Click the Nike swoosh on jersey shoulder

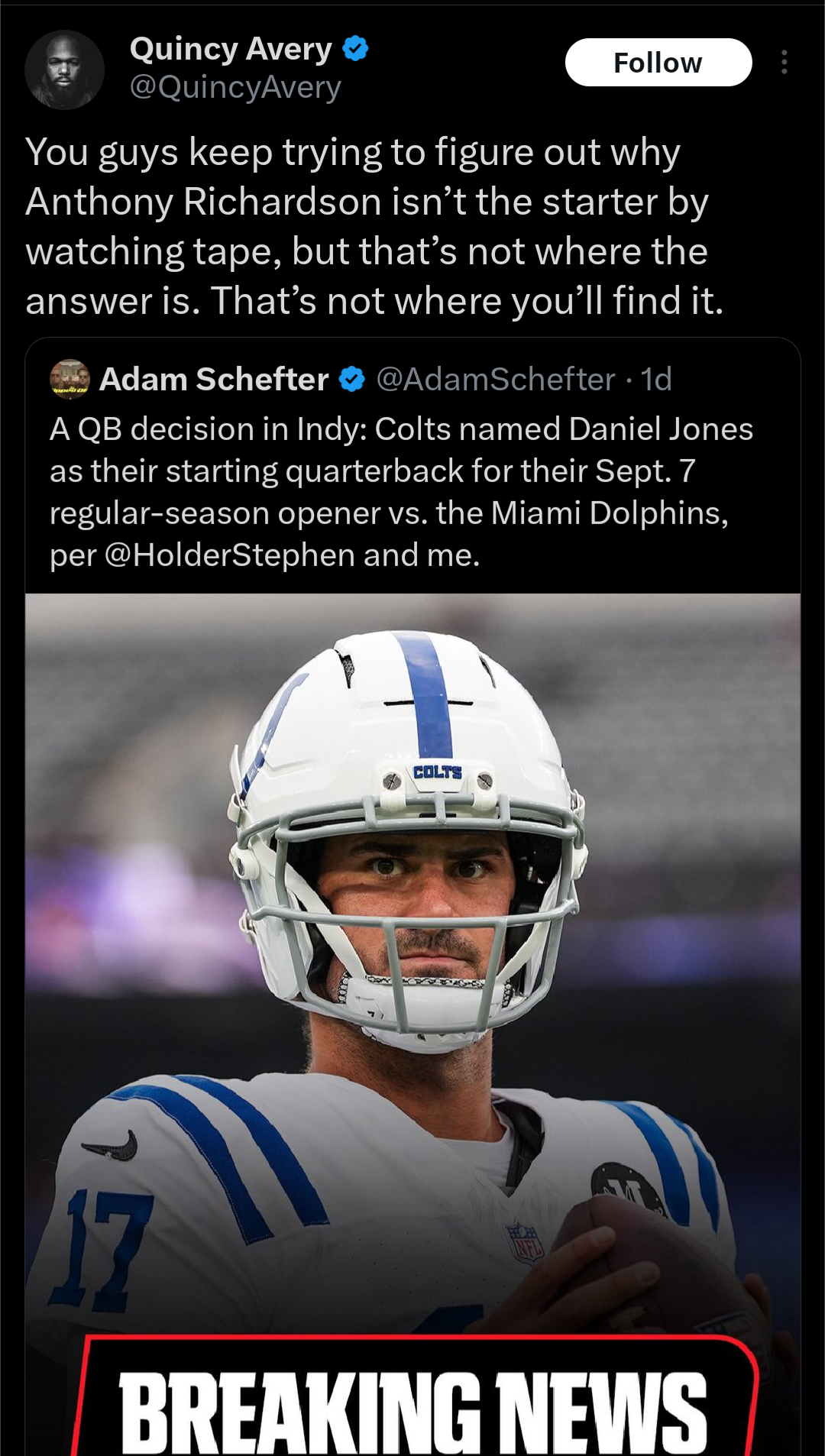(x=112, y=1146)
